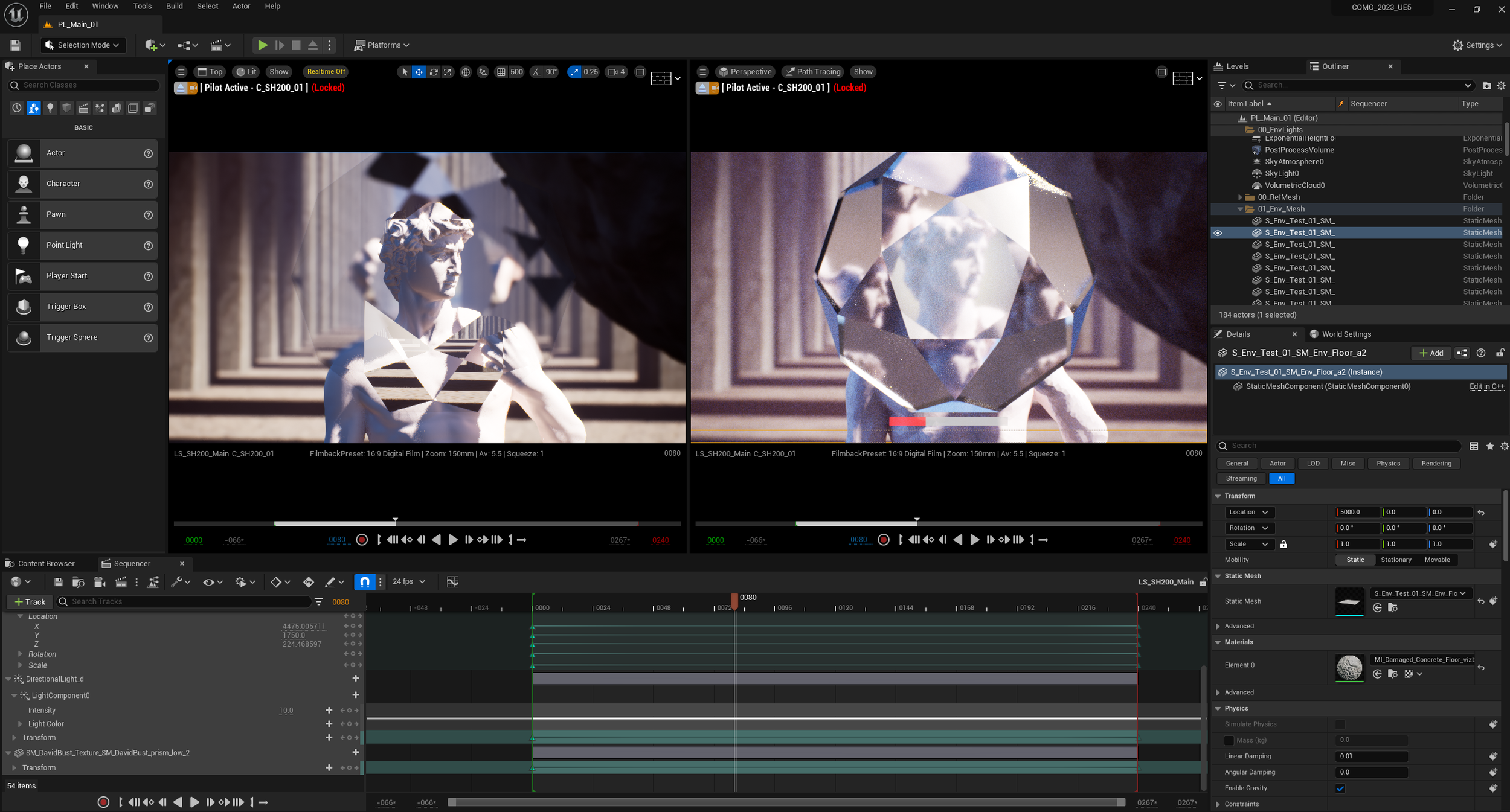Viewport: 1510px width, 812px height.
Task: Toggle Details favorites star icon
Action: (x=1489, y=446)
